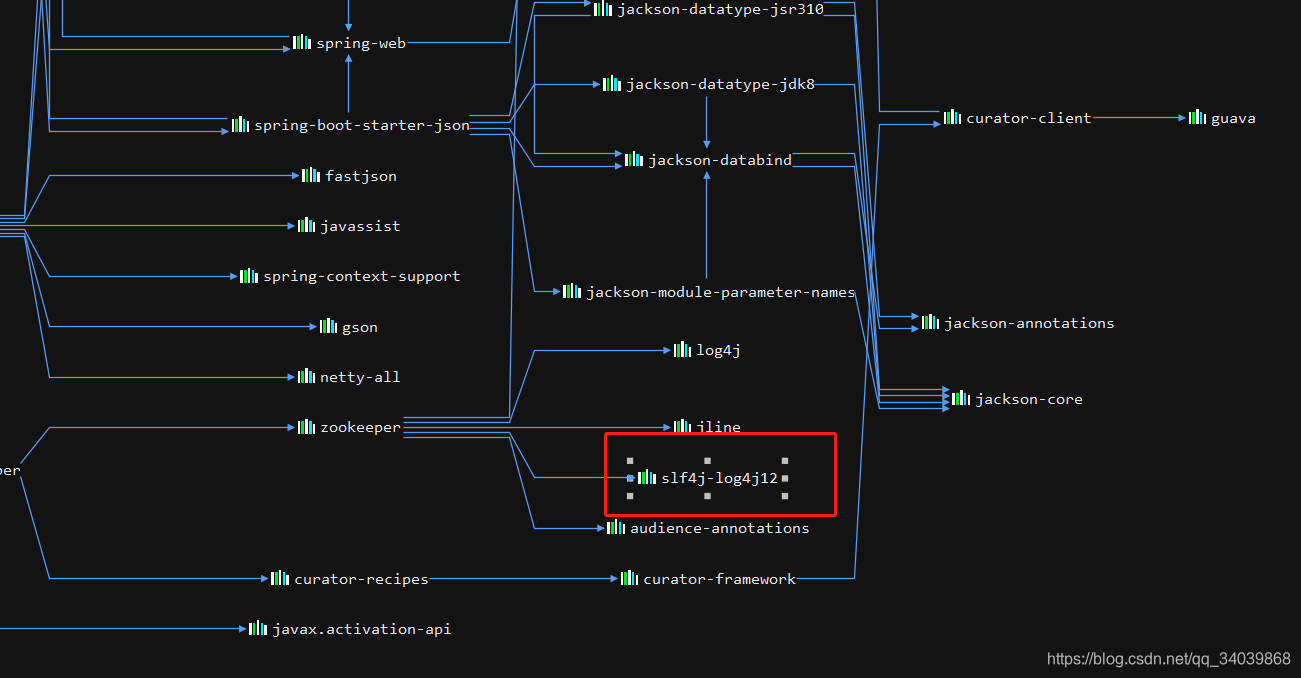Click the library icon beside jackson-databind
Screen dimensions: 1301x678
(634, 159)
